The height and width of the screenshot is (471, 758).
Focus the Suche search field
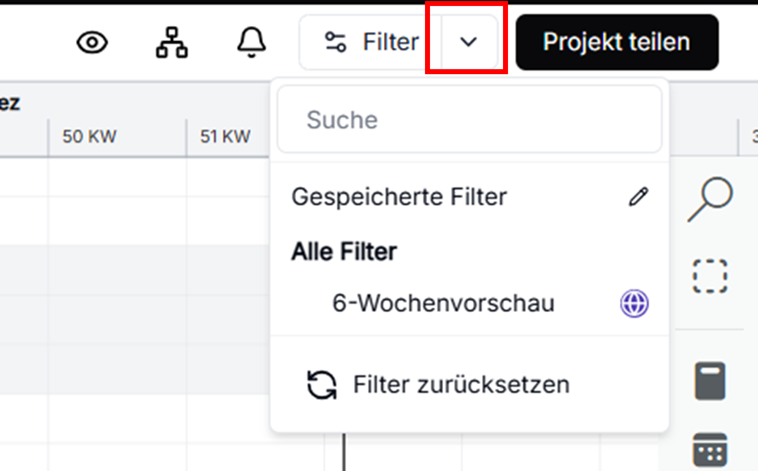pos(469,120)
